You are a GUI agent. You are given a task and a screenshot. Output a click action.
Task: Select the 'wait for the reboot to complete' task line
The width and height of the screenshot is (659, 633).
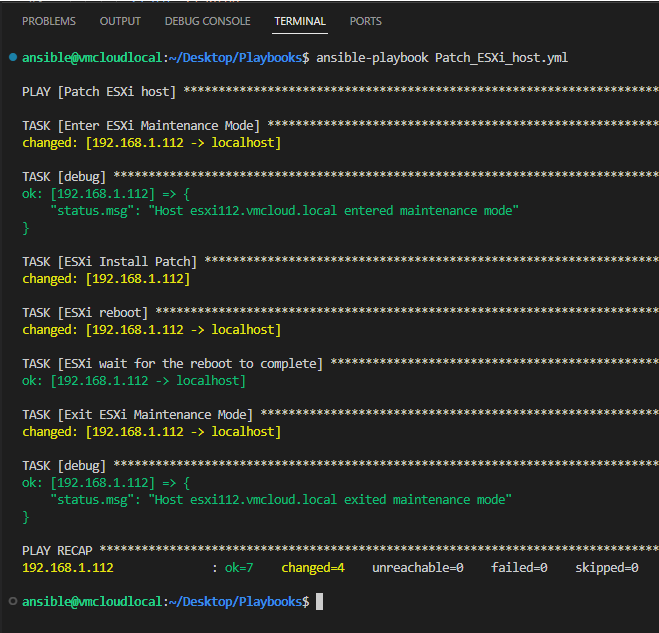173,364
